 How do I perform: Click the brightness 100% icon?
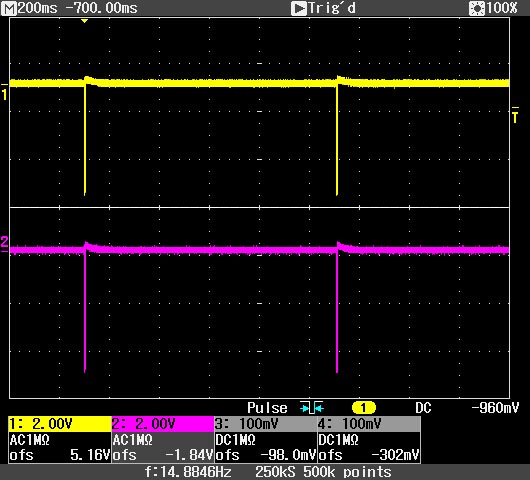[x=477, y=9]
